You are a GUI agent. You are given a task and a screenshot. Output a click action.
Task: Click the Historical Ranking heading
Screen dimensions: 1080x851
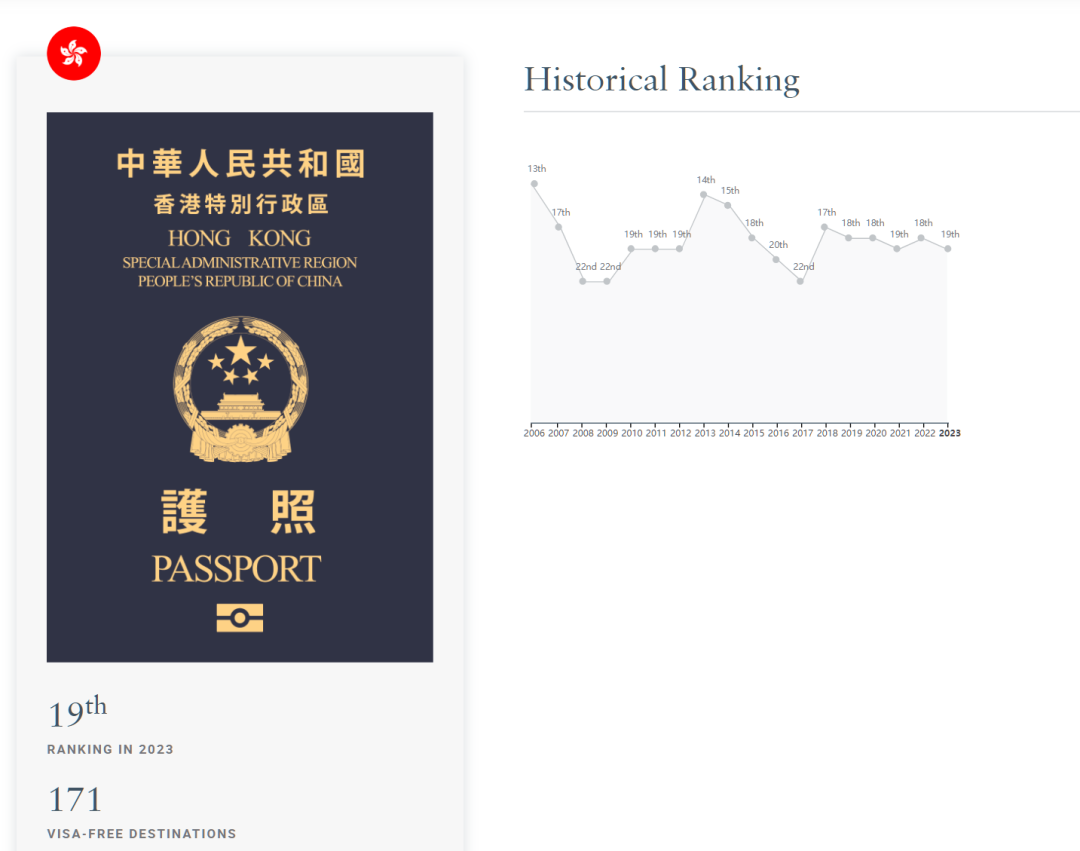pyautogui.click(x=662, y=79)
